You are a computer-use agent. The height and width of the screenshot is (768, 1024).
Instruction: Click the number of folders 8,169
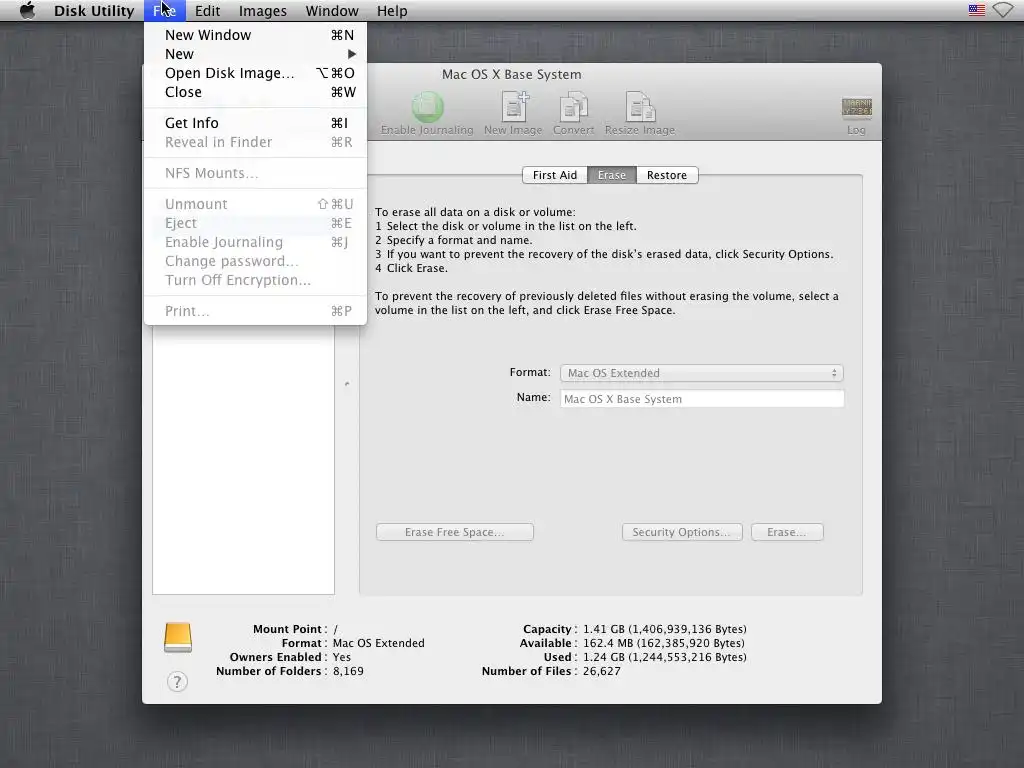point(348,671)
